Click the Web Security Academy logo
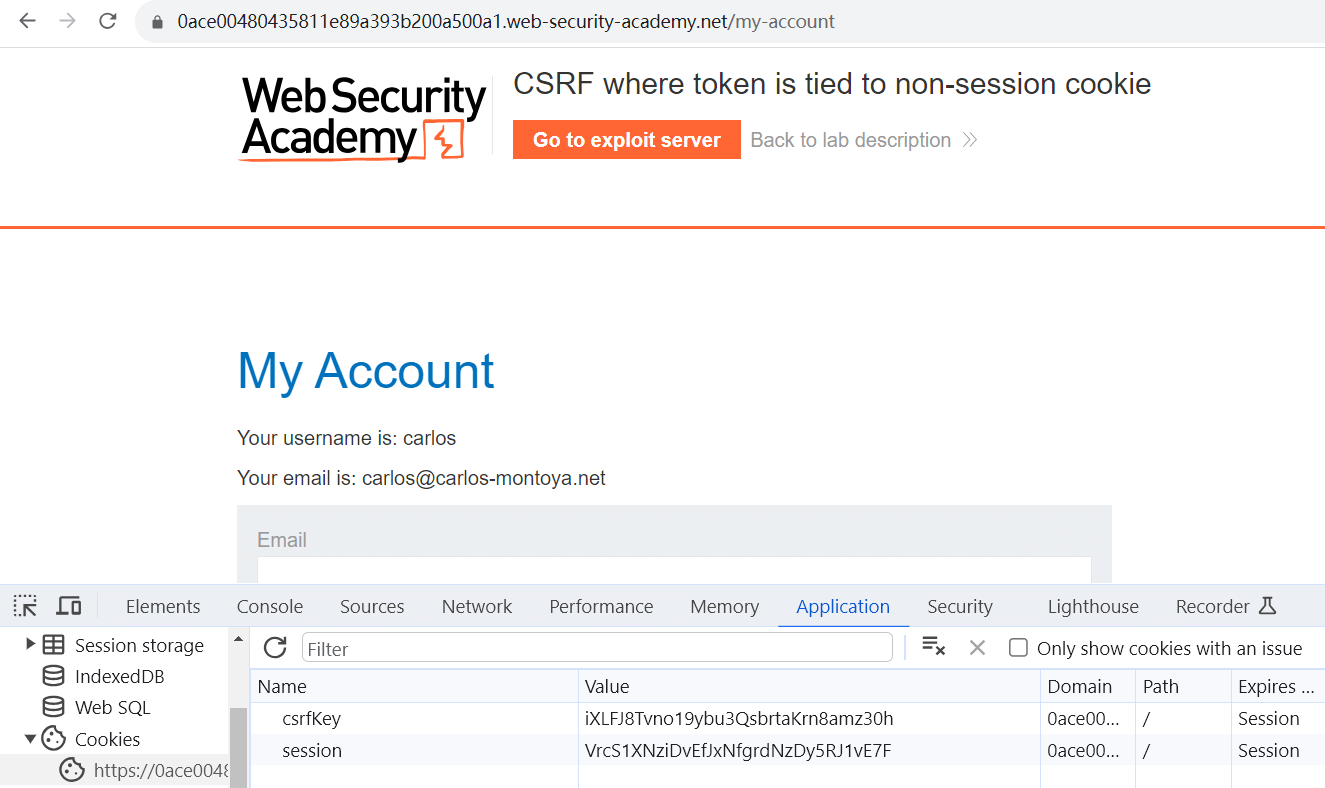The width and height of the screenshot is (1325, 788). pos(363,118)
